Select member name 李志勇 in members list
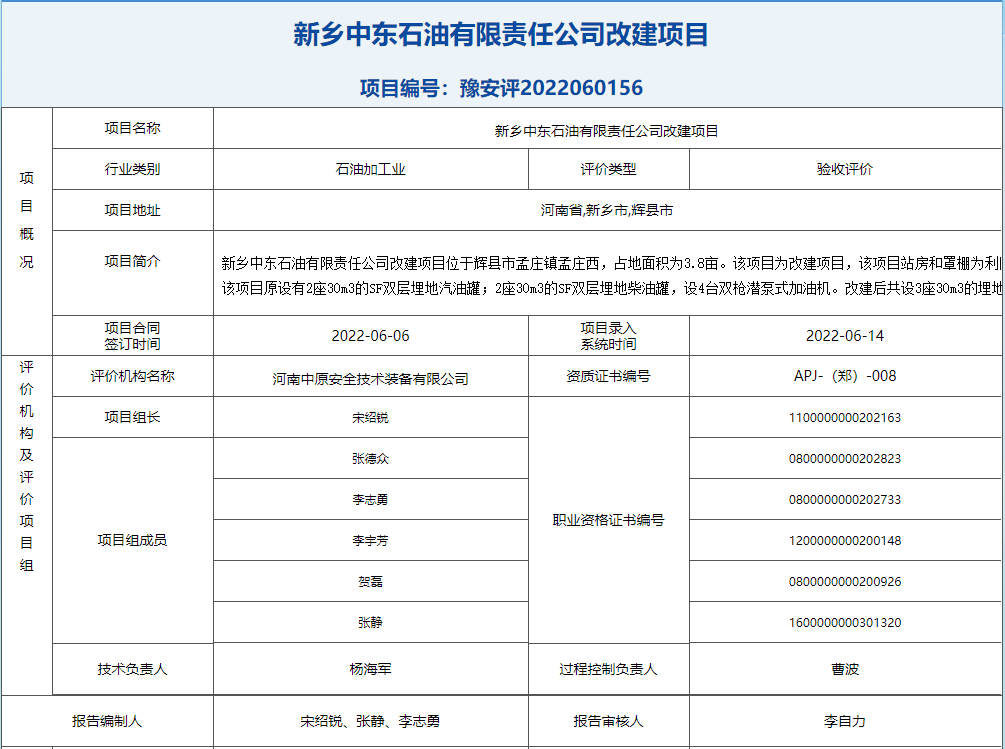 tap(370, 500)
